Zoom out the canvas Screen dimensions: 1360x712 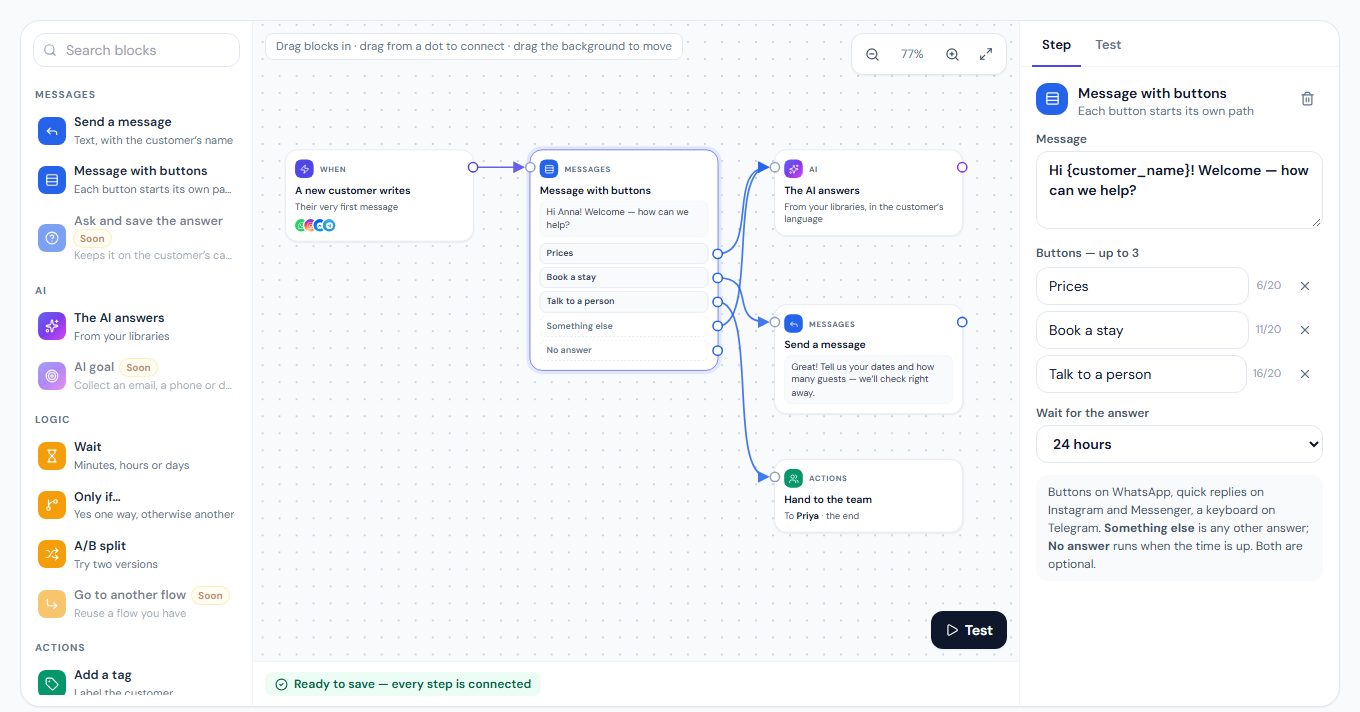pos(872,54)
